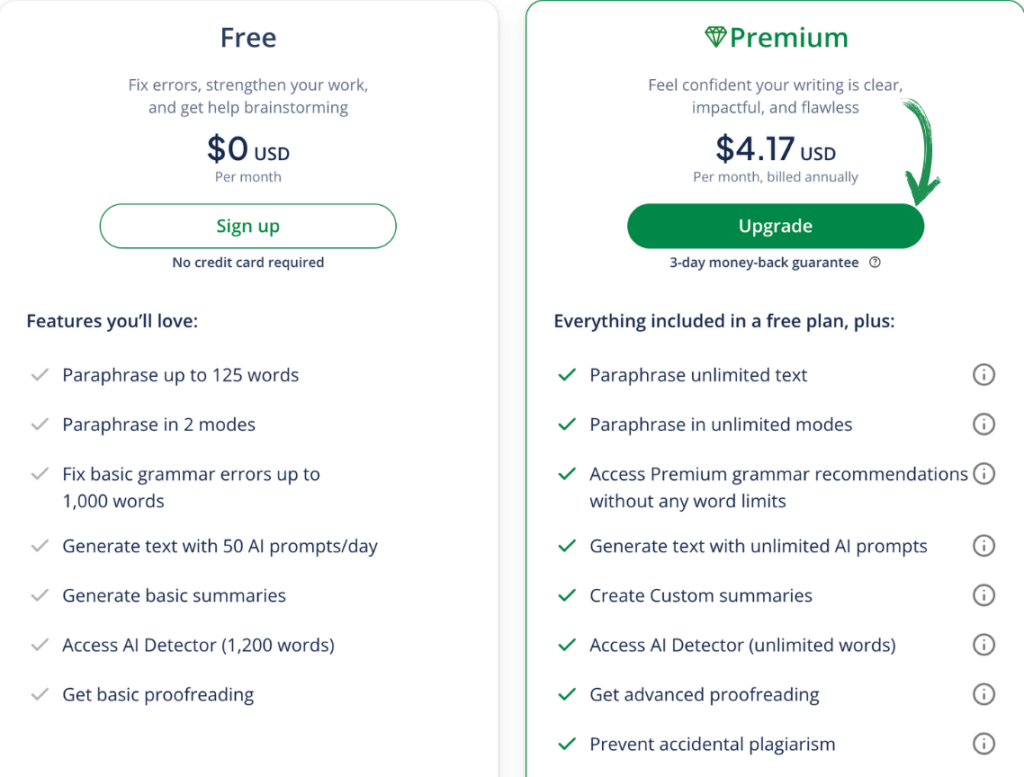Screen dimensions: 1024x777
Task: Click the checkmark beside Paraphrase up to 125 words
Action: (40, 375)
